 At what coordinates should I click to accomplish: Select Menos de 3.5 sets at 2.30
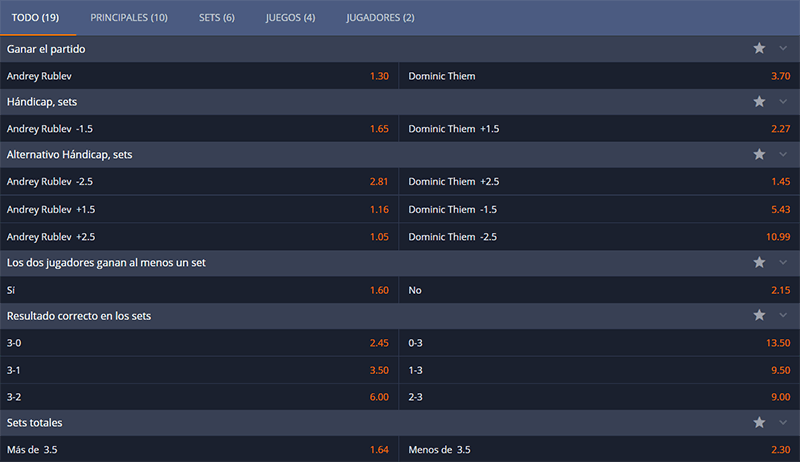click(599, 449)
